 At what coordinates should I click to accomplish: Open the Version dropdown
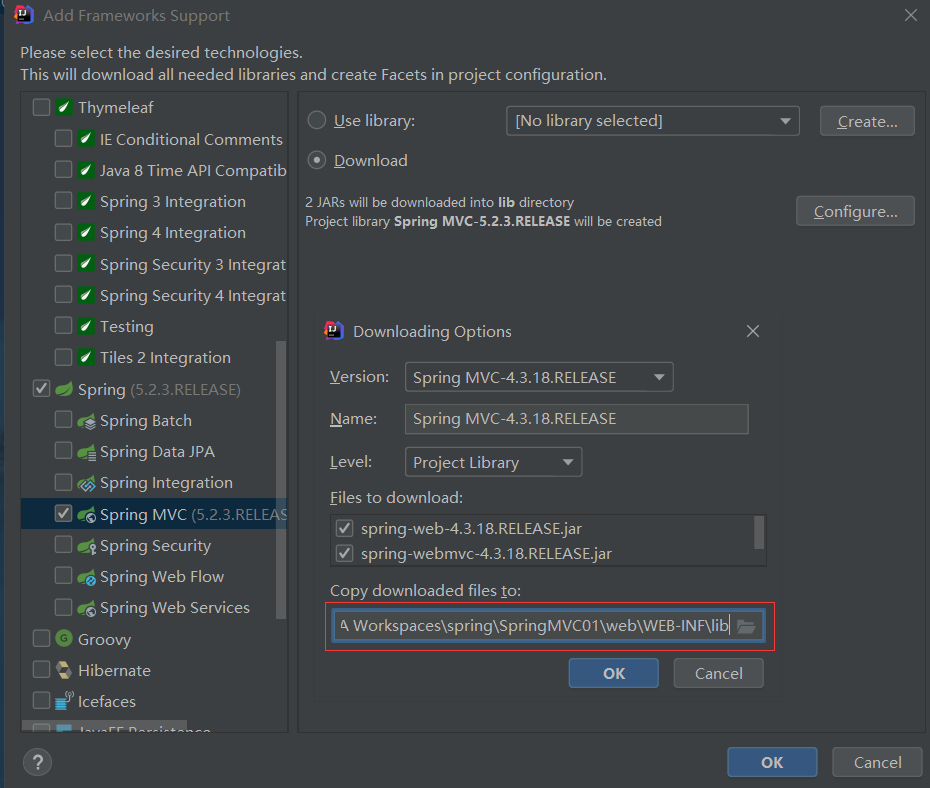[539, 377]
